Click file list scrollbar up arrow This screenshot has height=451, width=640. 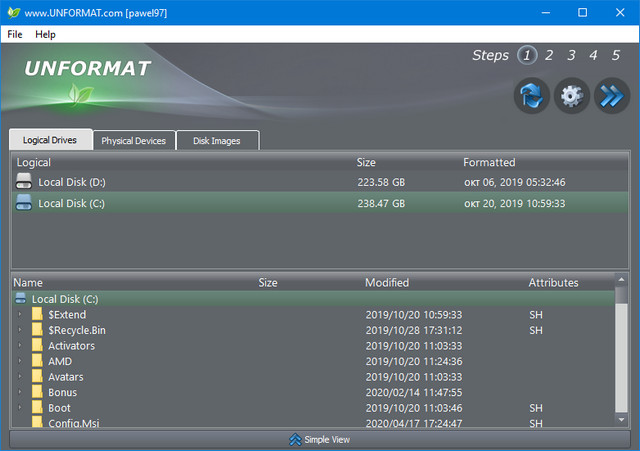click(x=621, y=280)
